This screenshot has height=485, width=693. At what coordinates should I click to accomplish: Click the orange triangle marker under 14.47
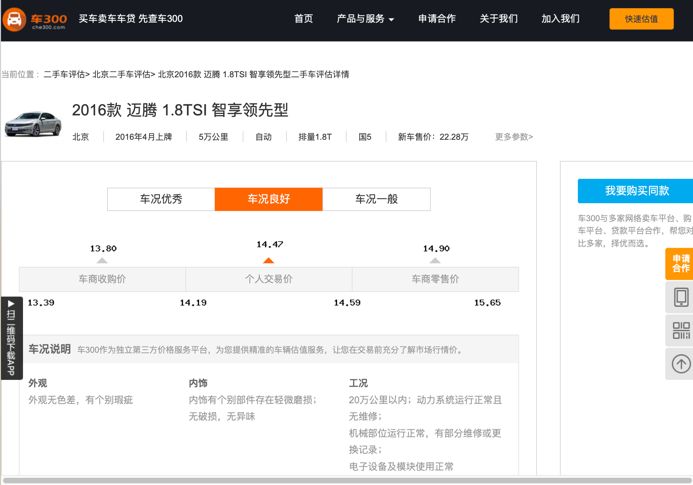269,260
